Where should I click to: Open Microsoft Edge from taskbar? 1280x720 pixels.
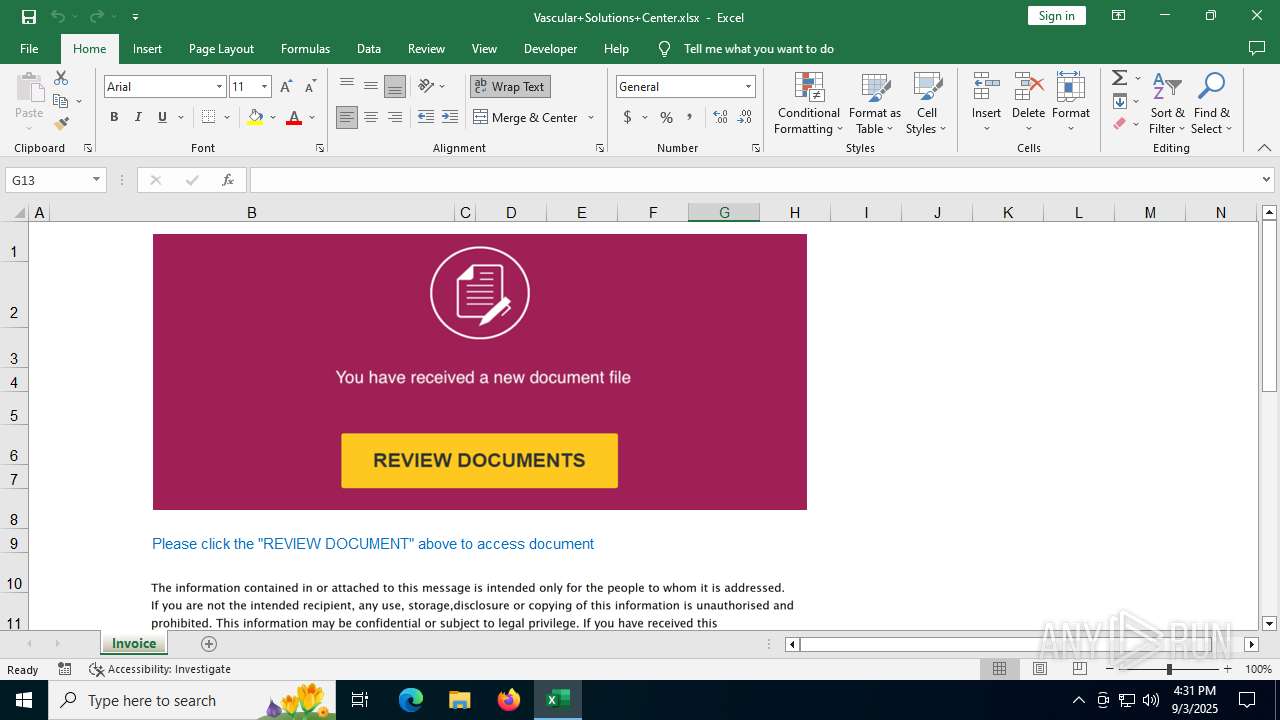click(x=411, y=700)
